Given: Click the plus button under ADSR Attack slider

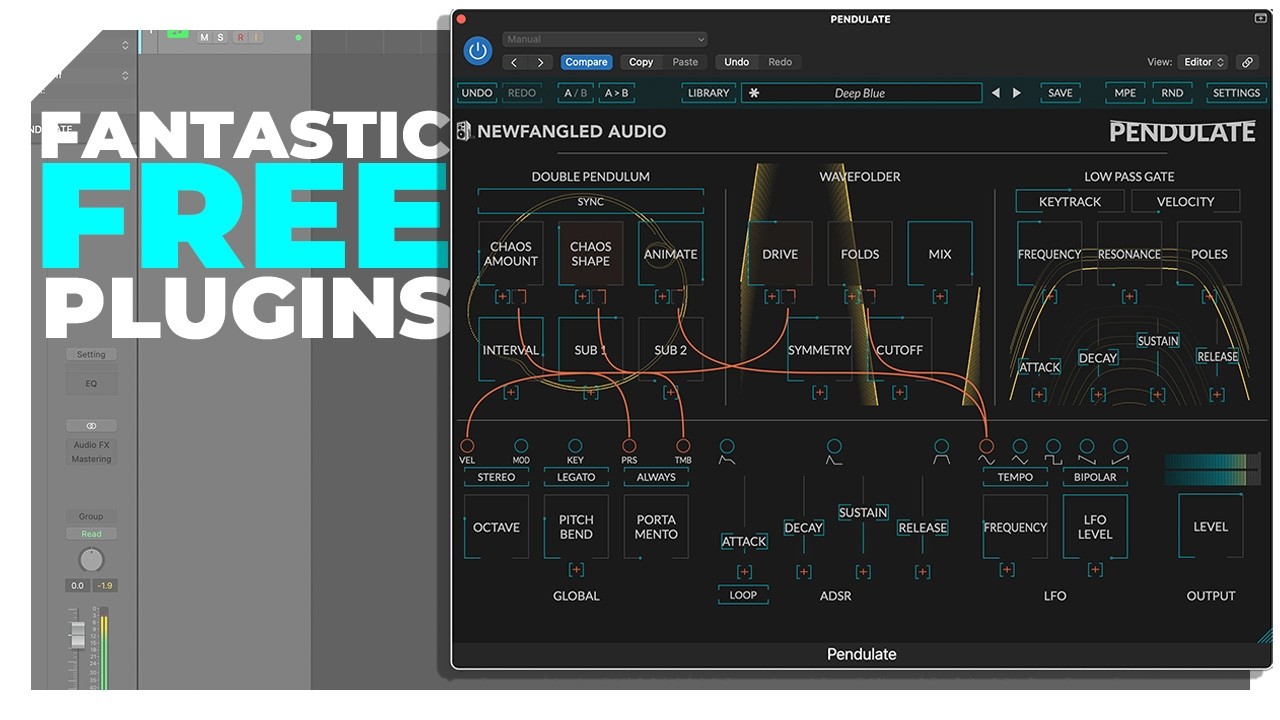Looking at the screenshot, I should tap(744, 572).
